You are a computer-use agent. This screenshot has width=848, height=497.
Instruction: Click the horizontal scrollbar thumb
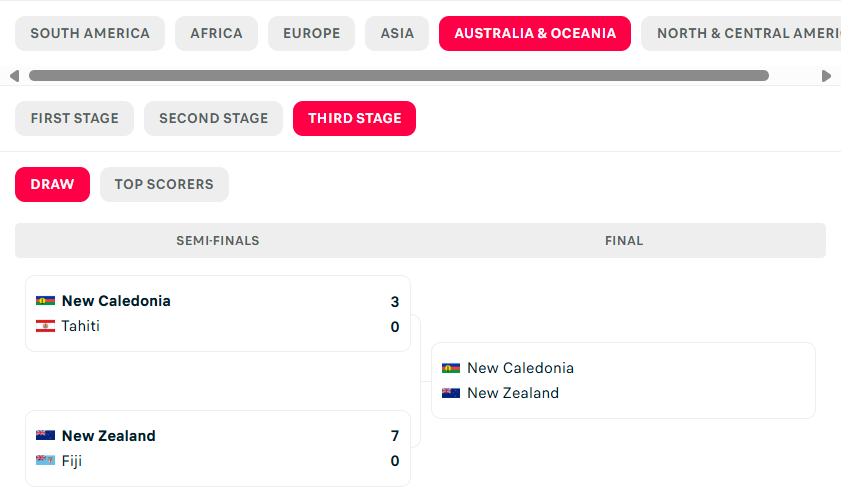(399, 76)
